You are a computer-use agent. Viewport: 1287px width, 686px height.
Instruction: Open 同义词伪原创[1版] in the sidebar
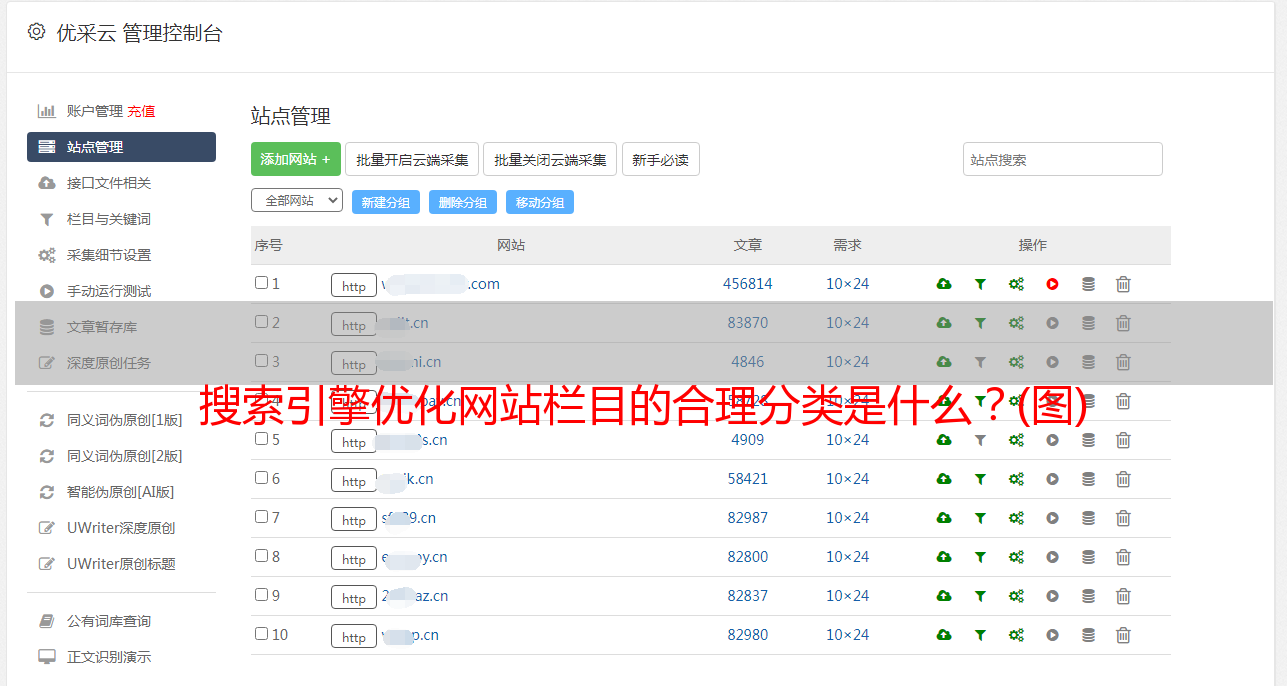pyautogui.click(x=125, y=420)
